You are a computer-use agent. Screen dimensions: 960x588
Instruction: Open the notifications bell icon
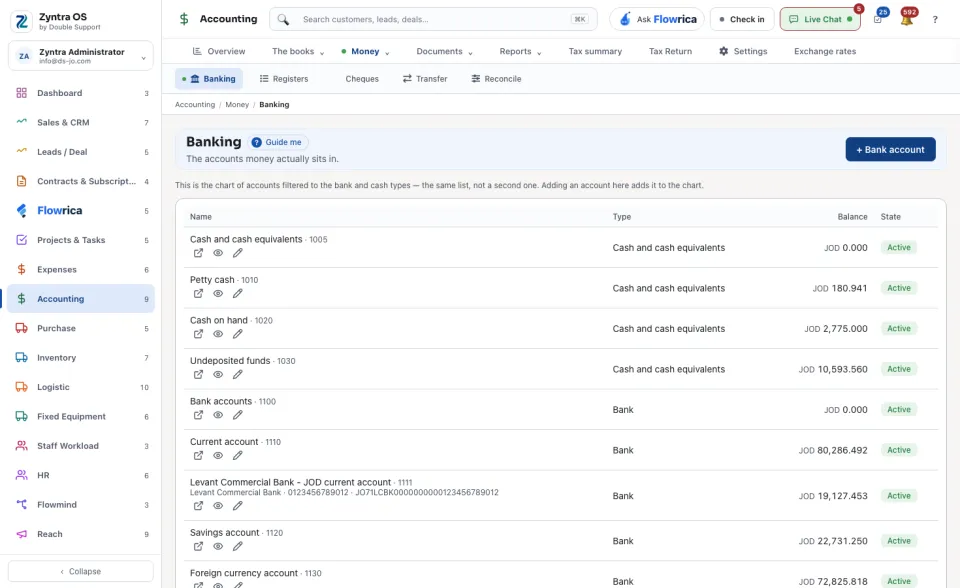click(907, 19)
